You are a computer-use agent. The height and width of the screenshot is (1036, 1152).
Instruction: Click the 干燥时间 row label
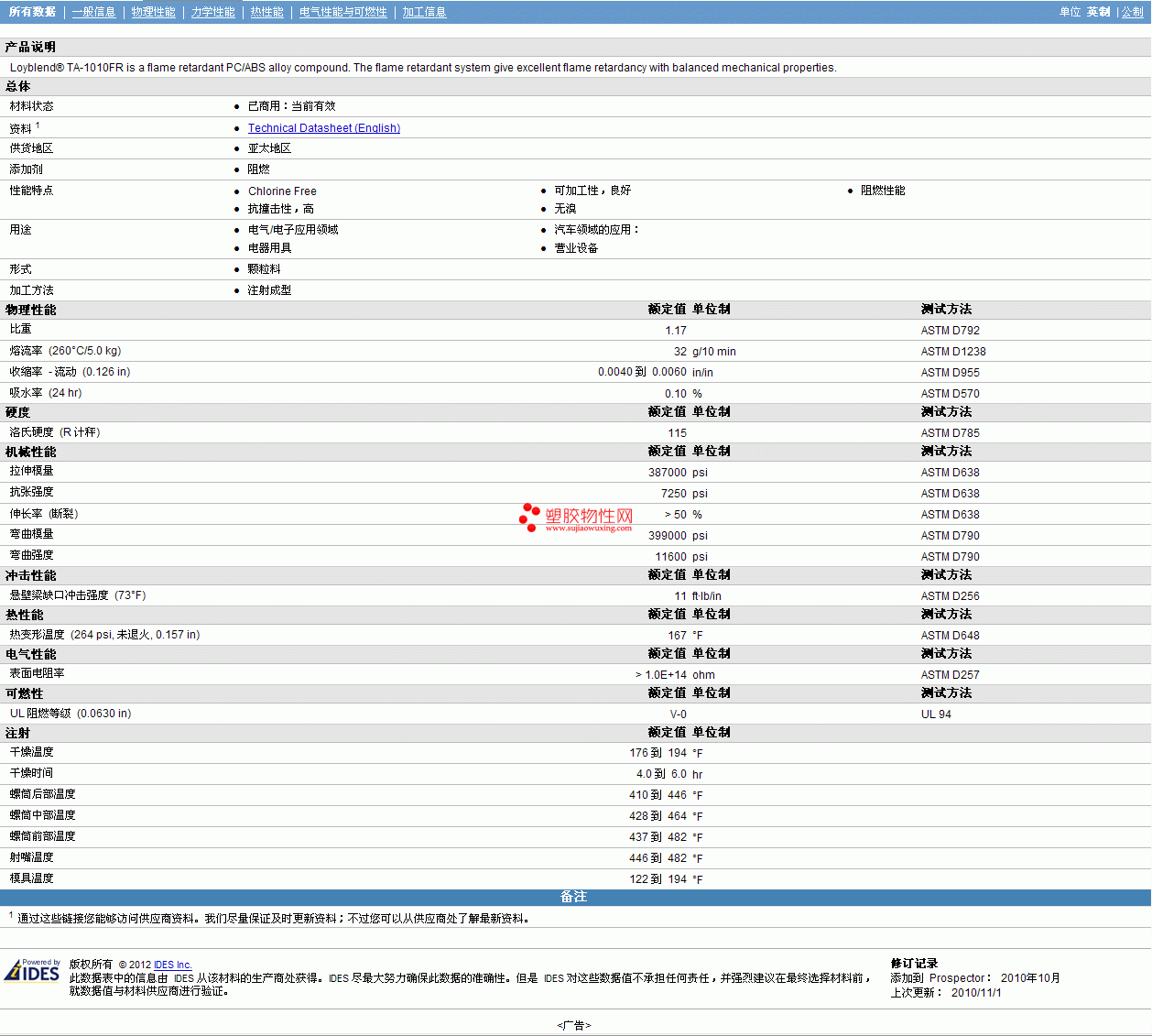(x=31, y=773)
